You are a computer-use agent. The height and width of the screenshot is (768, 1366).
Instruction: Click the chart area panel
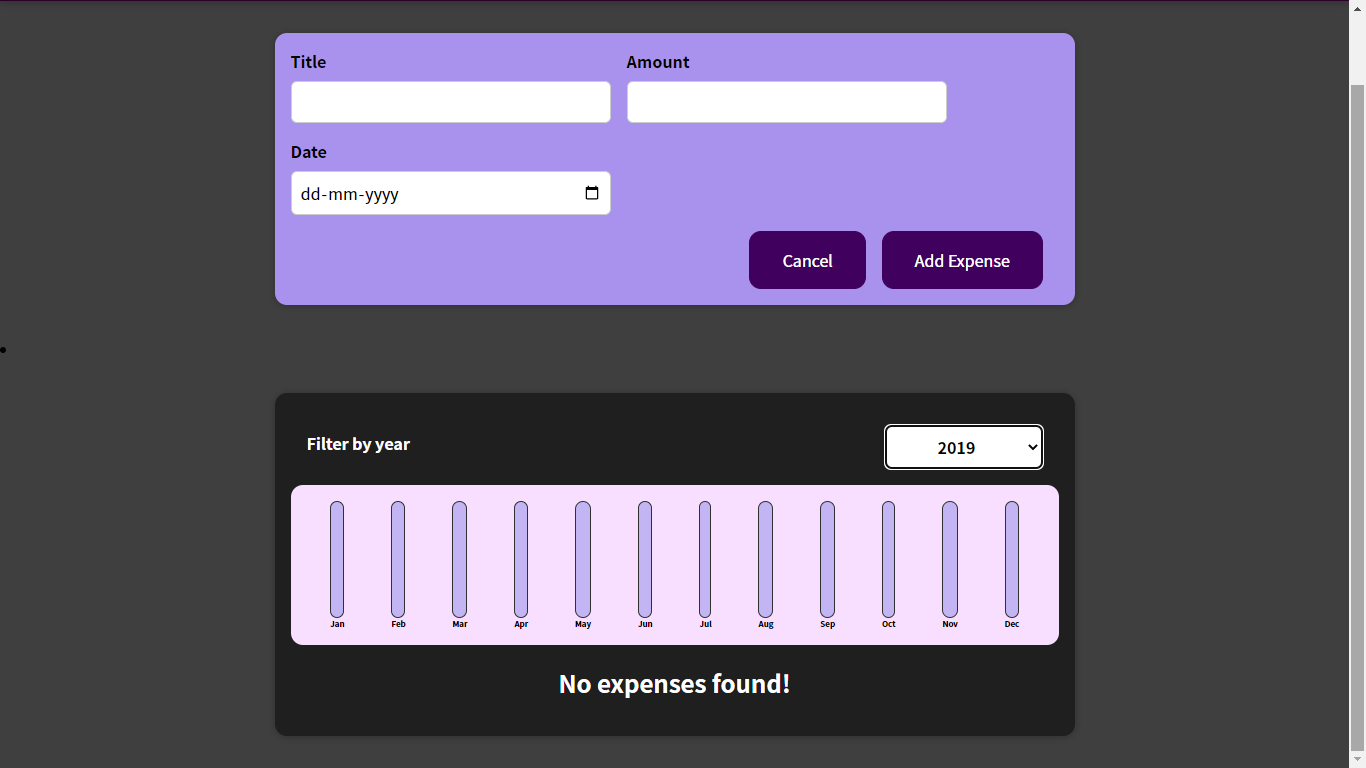[x=674, y=565]
